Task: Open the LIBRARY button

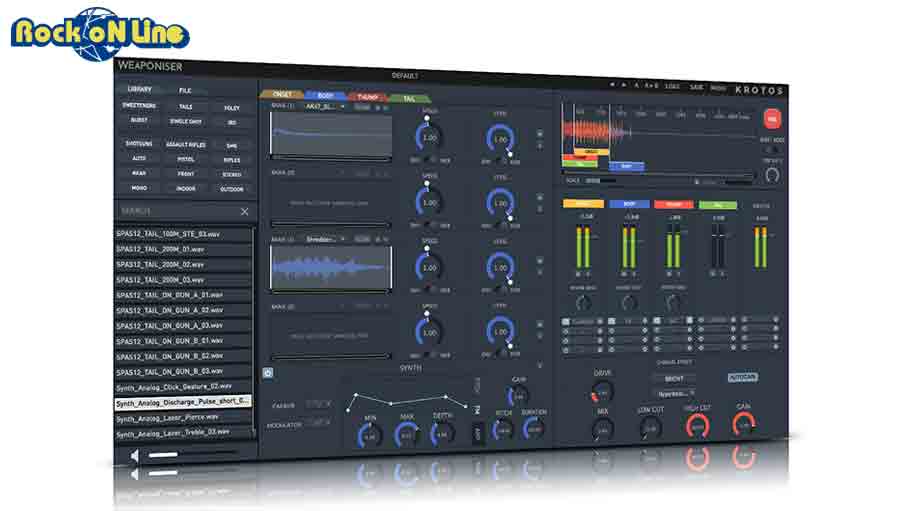Action: [139, 89]
